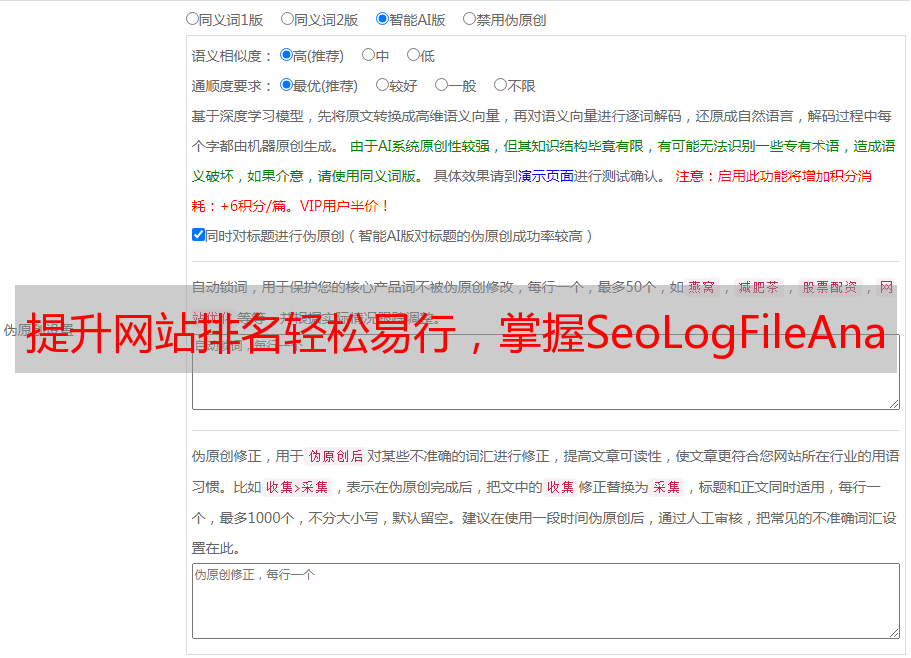Click the 股票配资 example keyword tag
911x658 pixels.
coord(830,287)
